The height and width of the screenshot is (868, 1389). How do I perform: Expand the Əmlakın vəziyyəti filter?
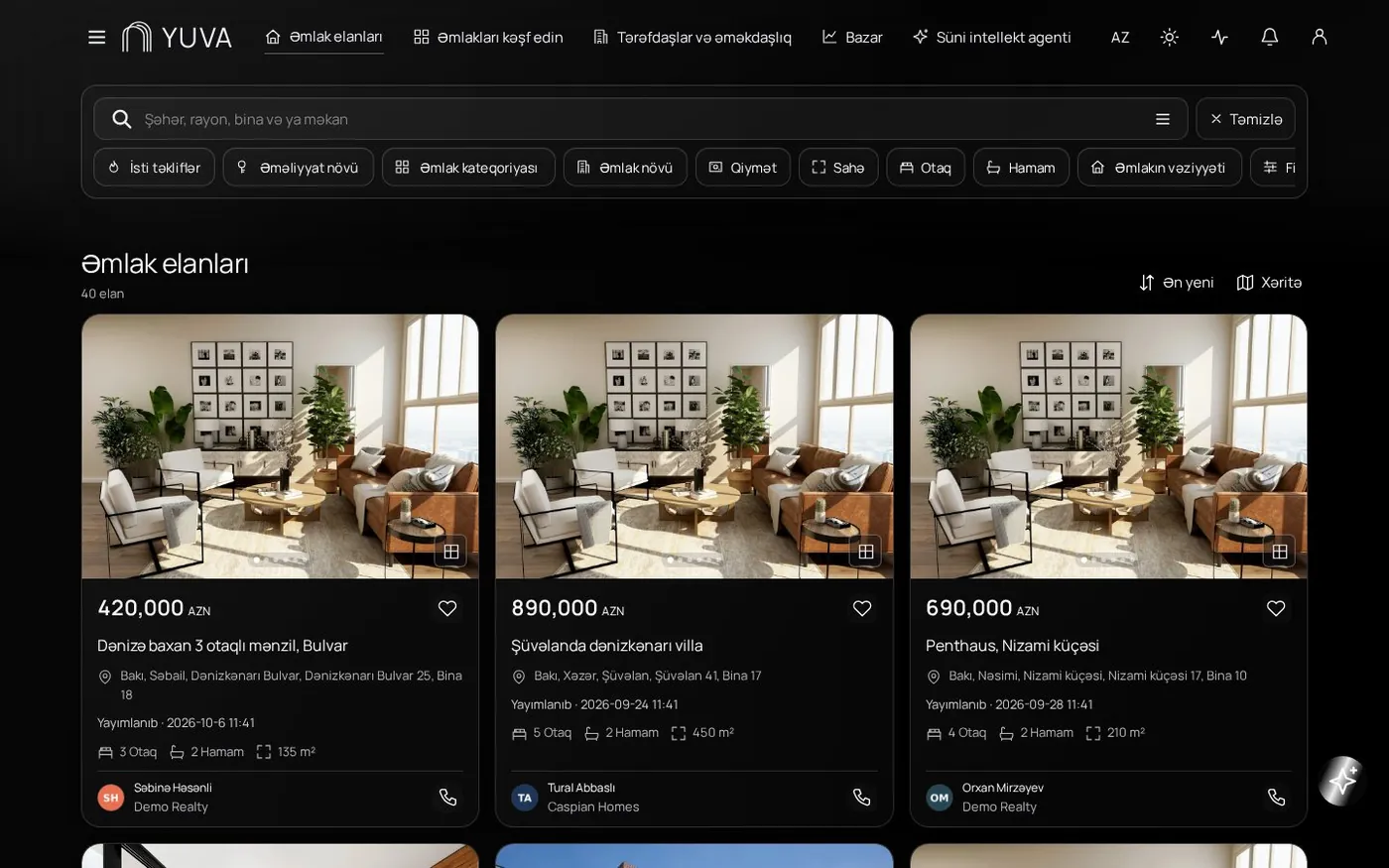pos(1159,168)
